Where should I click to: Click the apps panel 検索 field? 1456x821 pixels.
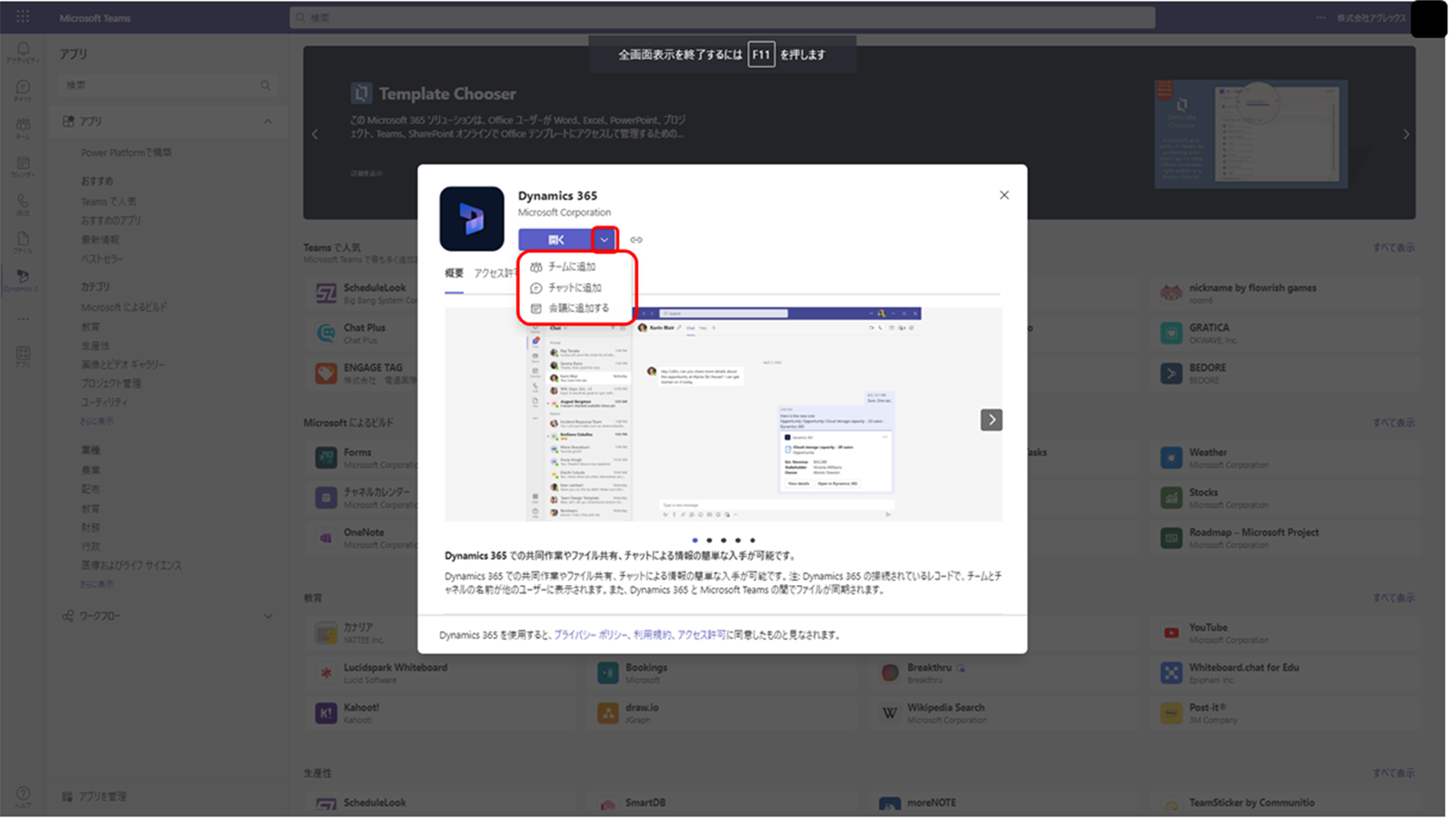[x=167, y=85]
